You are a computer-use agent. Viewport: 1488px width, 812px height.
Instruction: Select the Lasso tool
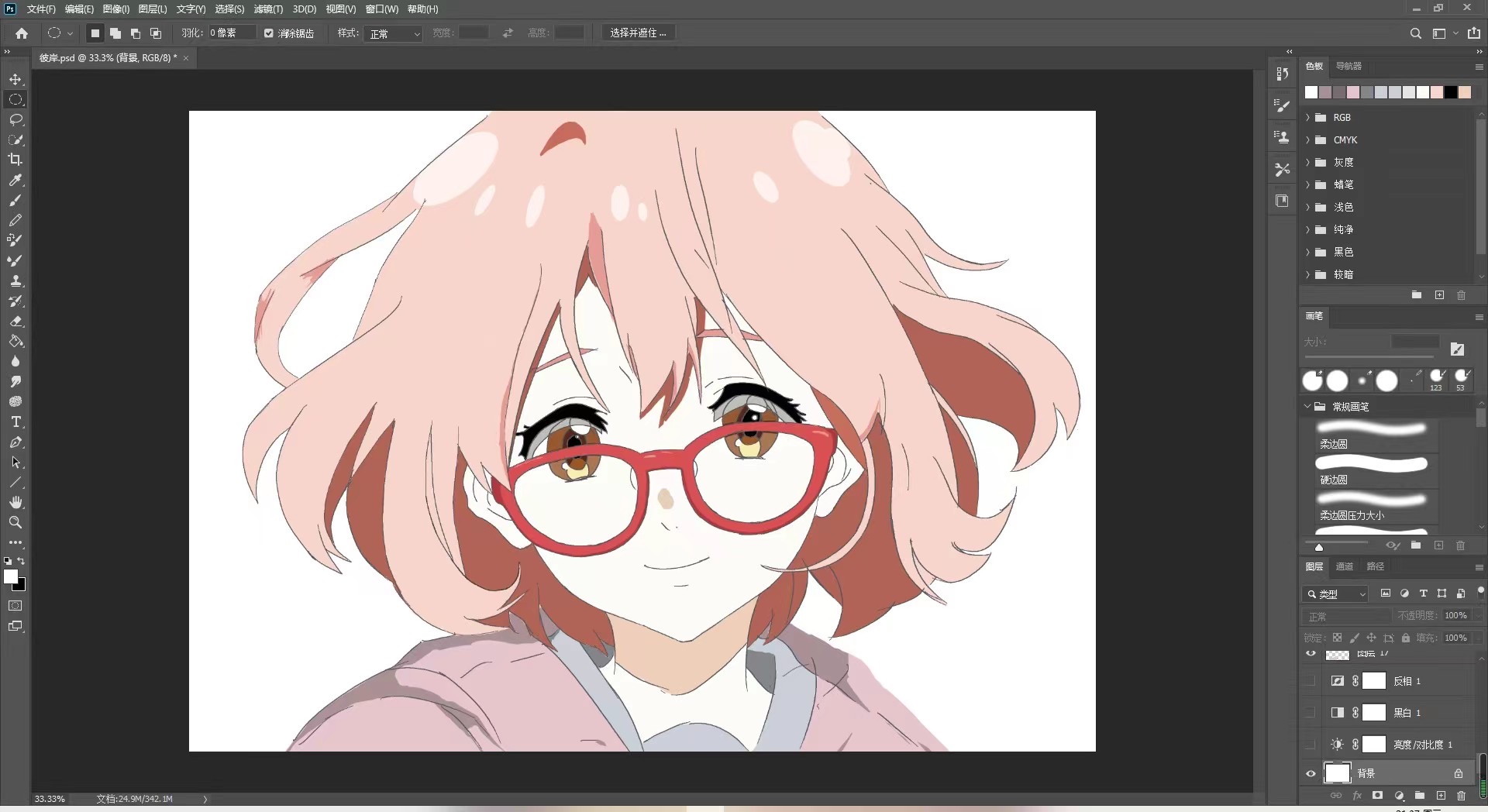(x=15, y=120)
